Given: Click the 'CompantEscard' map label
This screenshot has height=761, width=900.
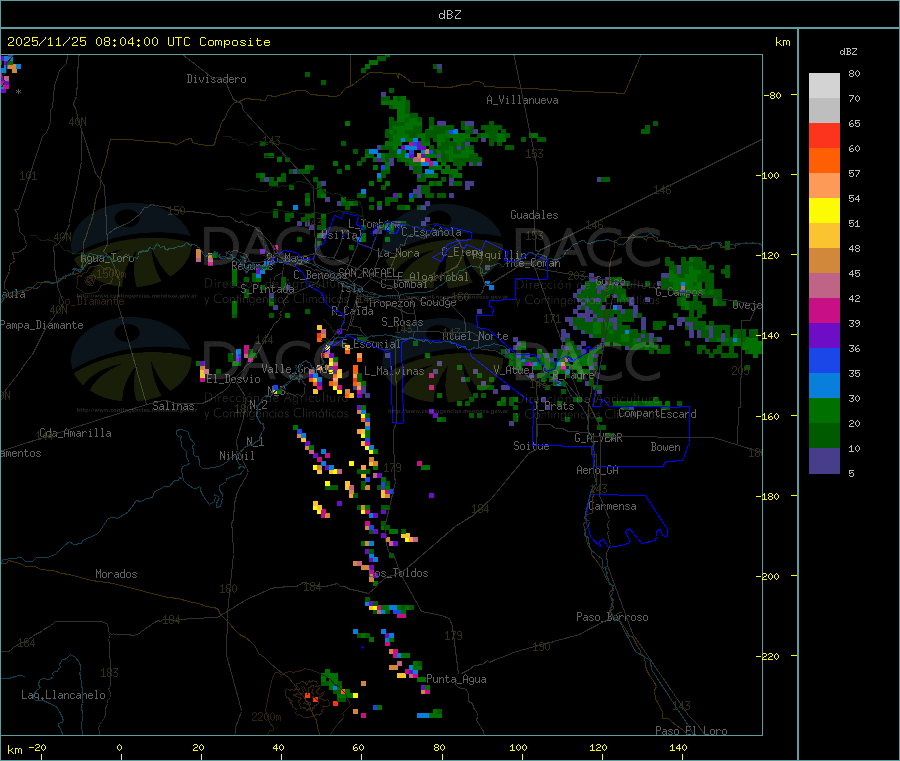Looking at the screenshot, I should coord(657,414).
